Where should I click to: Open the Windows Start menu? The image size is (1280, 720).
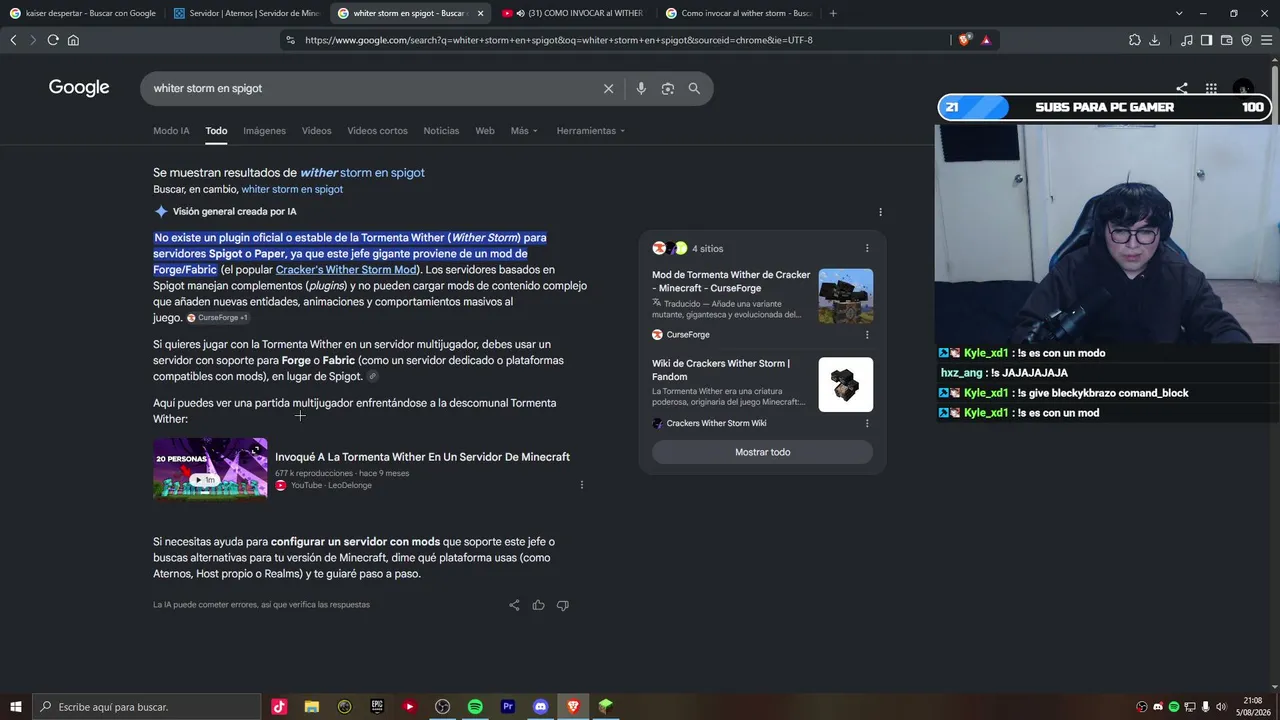(x=15, y=707)
